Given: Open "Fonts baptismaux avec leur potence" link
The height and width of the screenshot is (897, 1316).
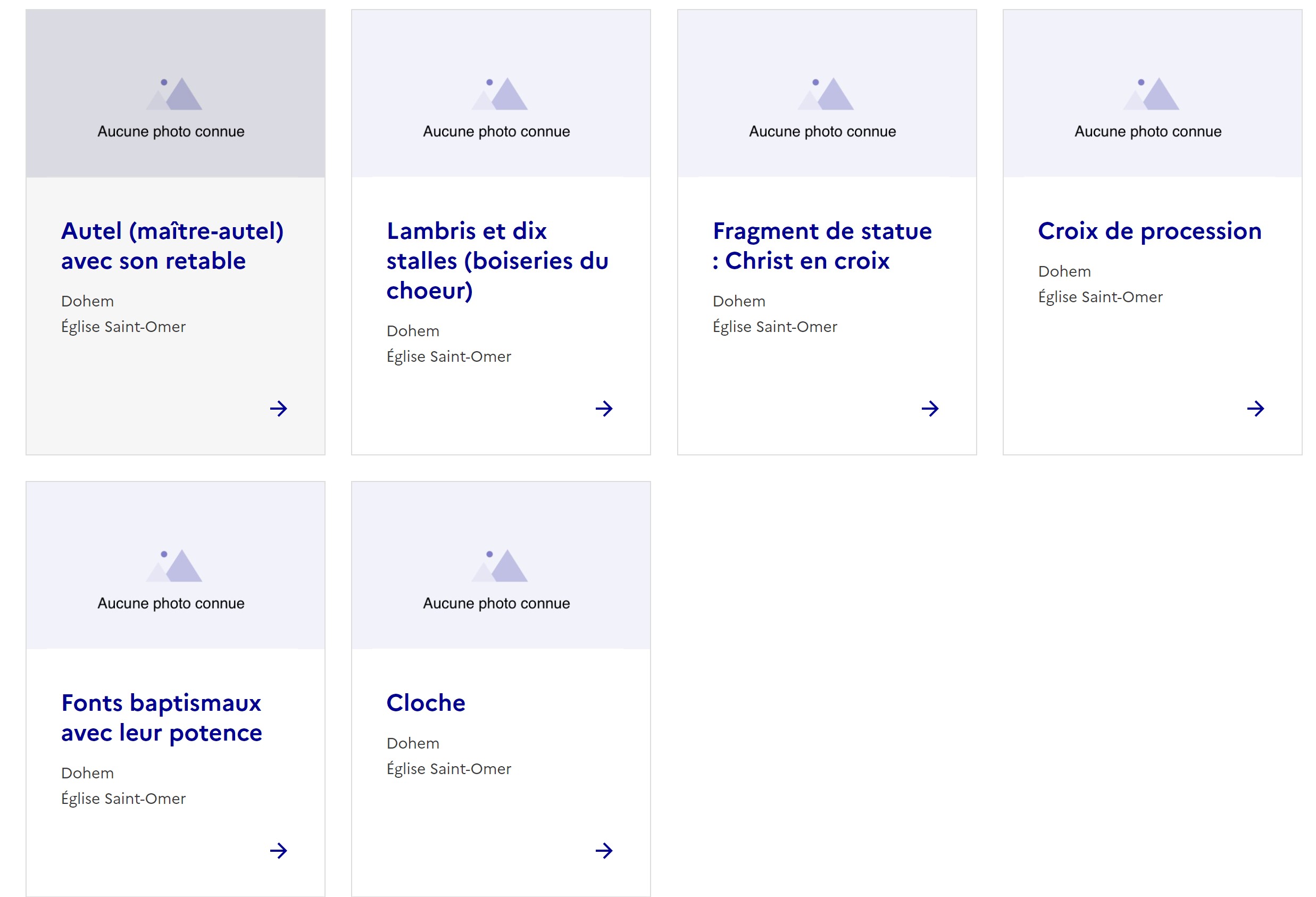Looking at the screenshot, I should (161, 718).
